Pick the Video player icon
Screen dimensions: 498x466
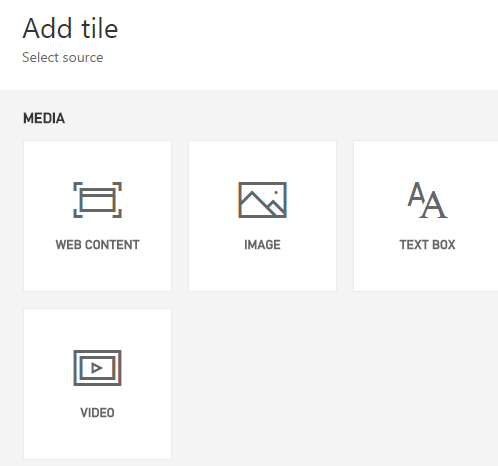97,368
